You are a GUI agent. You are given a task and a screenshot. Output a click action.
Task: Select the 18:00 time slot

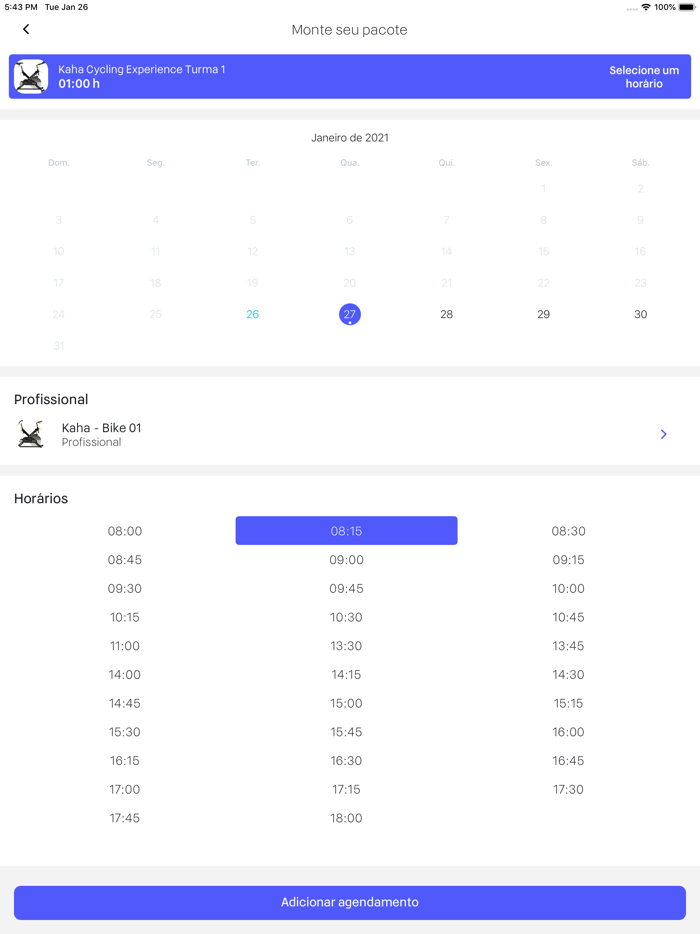[x=346, y=818]
